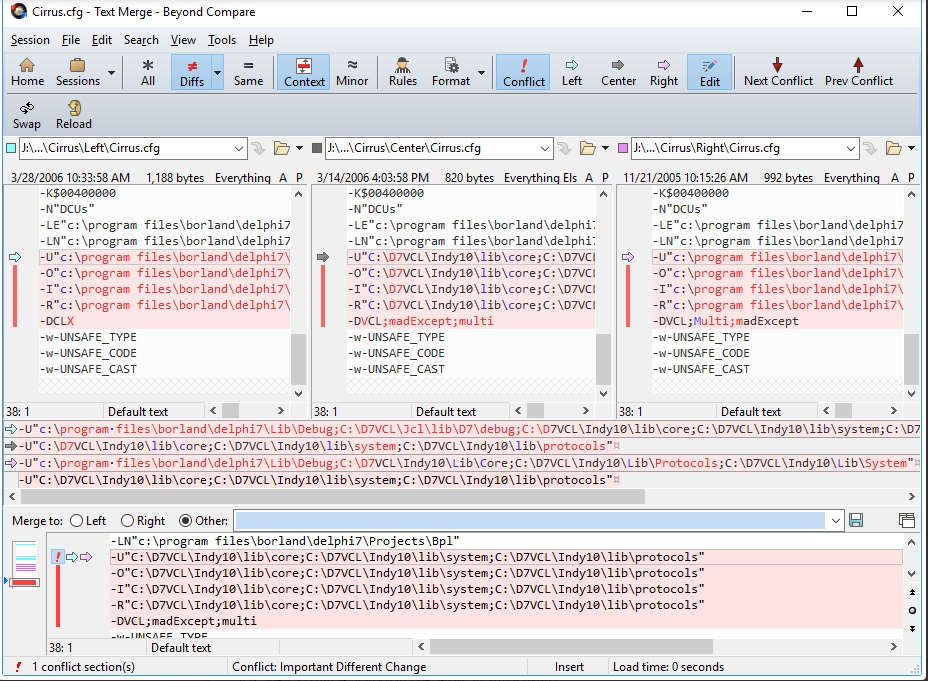Image resolution: width=928 pixels, height=681 pixels.
Task: Toggle the output pane layout button
Action: tap(906, 521)
